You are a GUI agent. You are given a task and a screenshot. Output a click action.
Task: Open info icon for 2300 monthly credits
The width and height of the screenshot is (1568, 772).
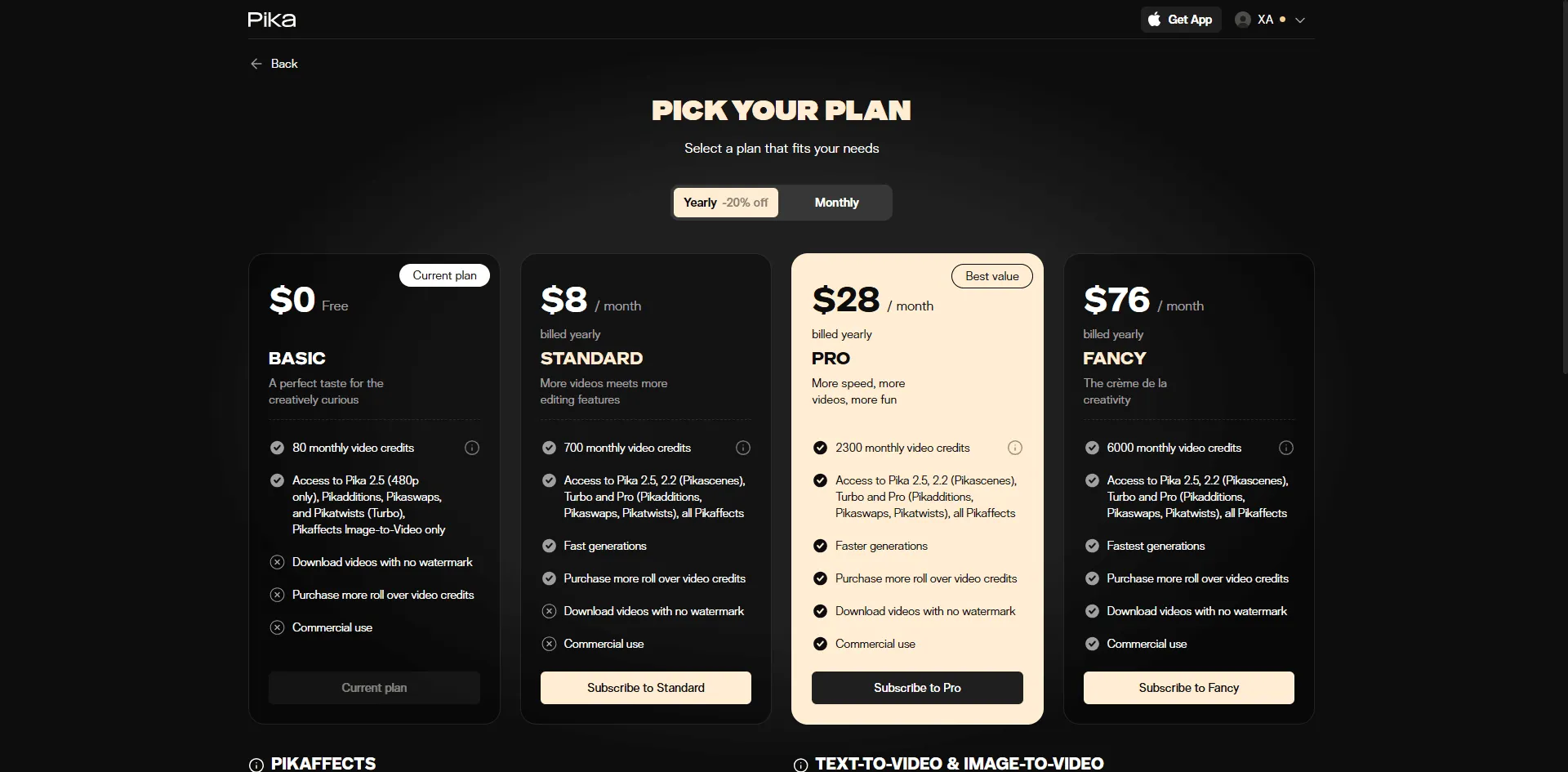[1015, 448]
